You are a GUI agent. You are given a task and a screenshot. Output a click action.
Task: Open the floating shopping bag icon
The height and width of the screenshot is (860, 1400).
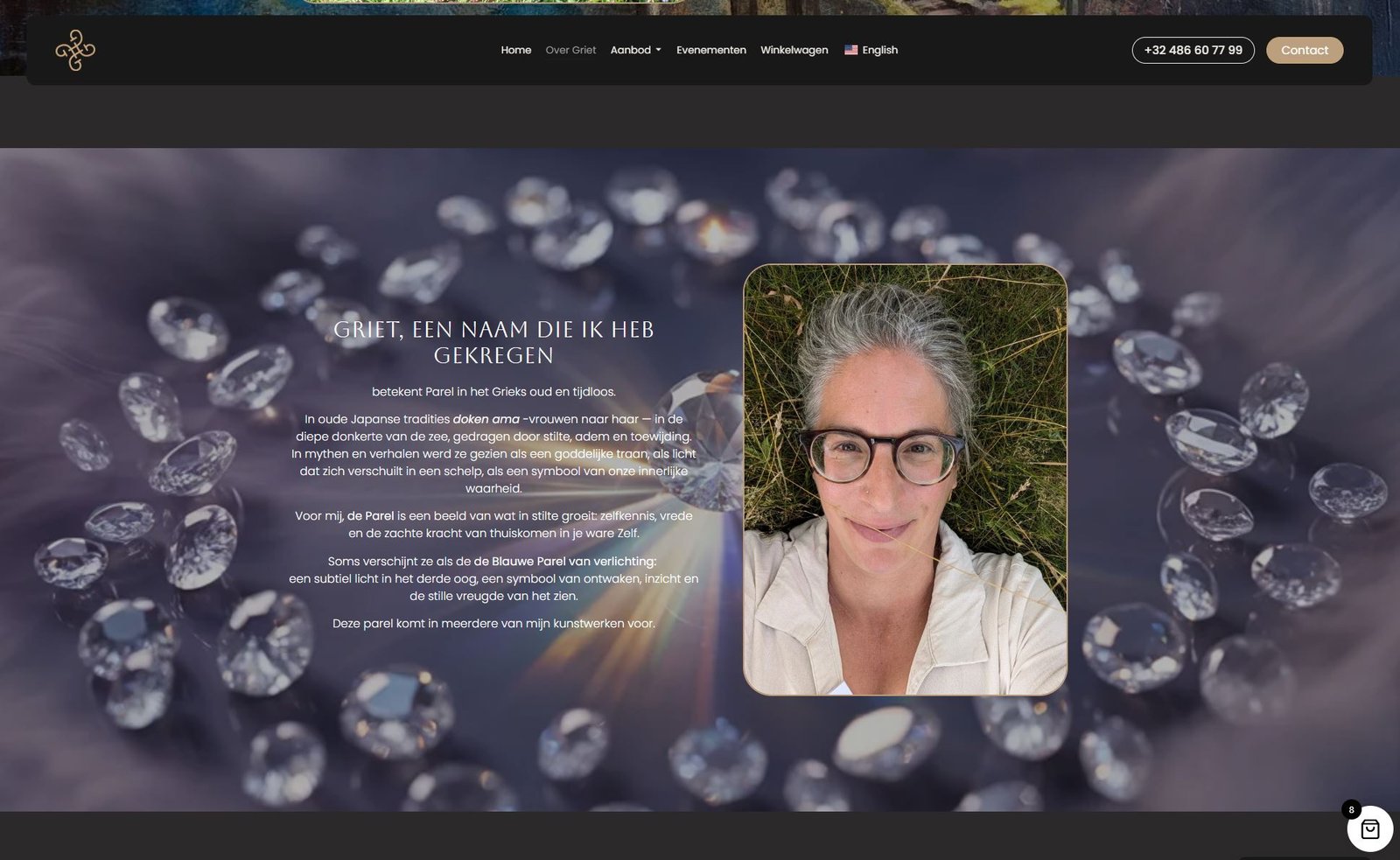click(1369, 829)
